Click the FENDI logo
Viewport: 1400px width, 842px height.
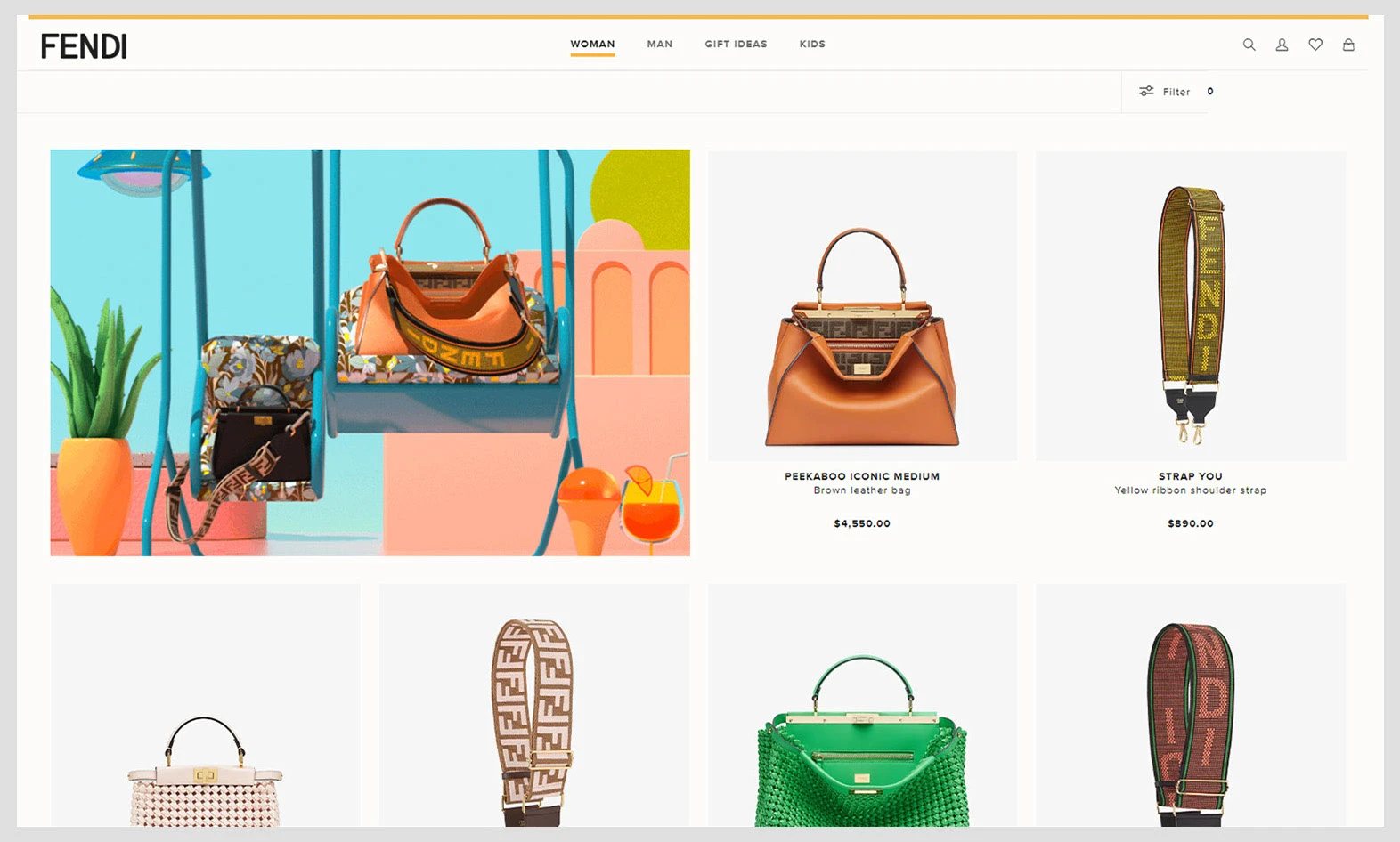[84, 46]
